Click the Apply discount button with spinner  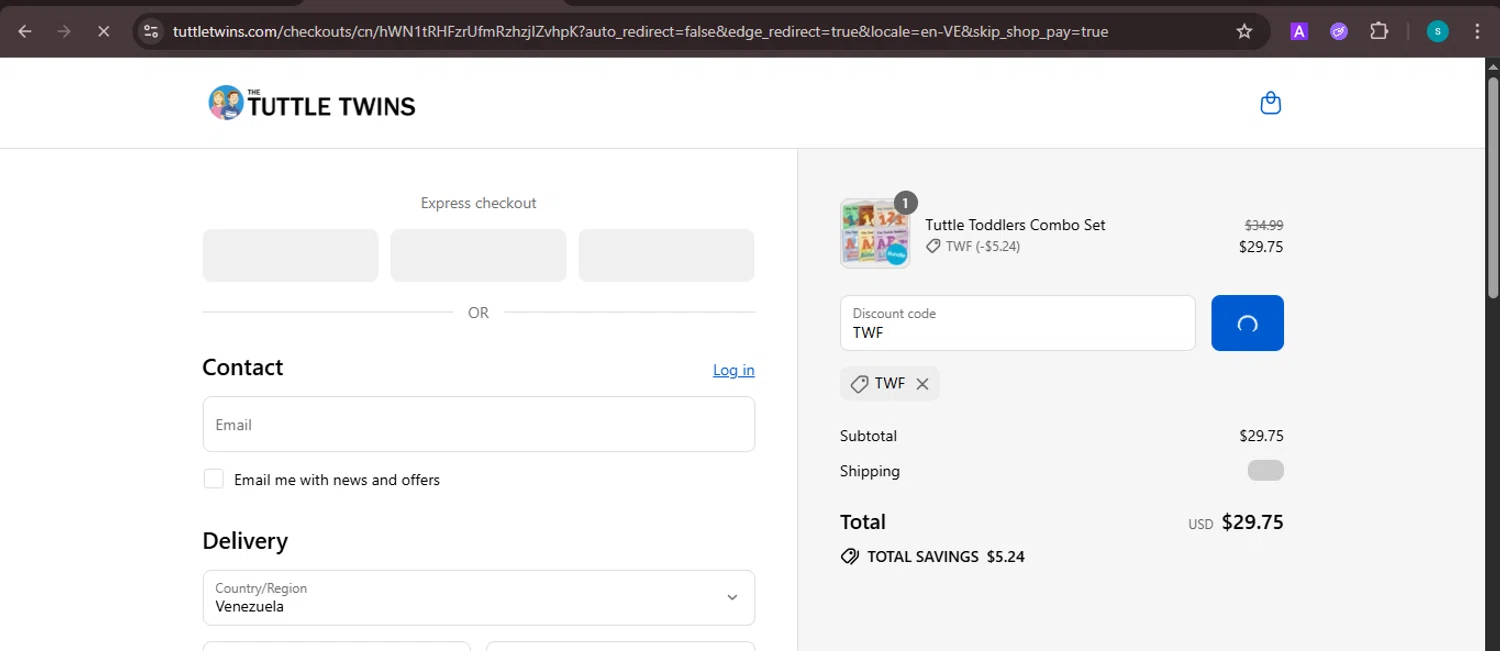pos(1247,323)
